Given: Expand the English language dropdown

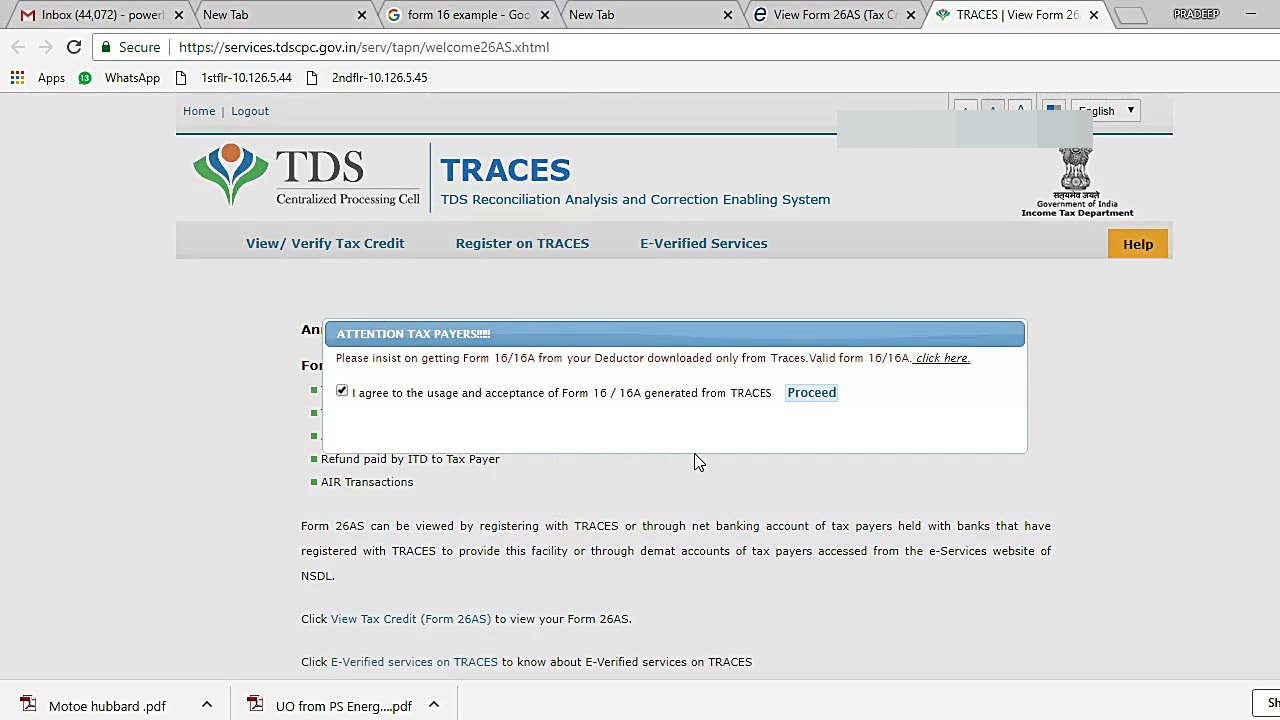Looking at the screenshot, I should tap(1105, 111).
